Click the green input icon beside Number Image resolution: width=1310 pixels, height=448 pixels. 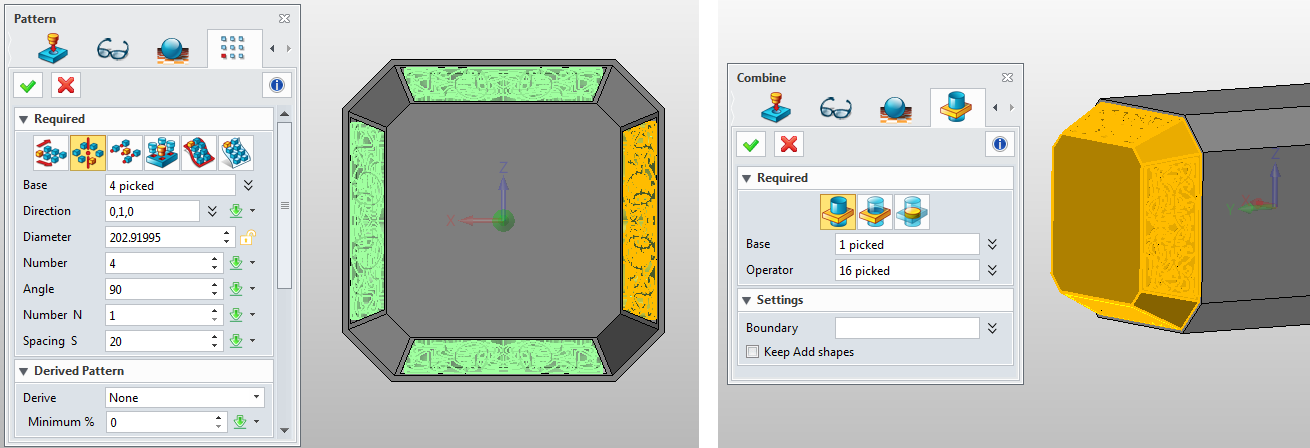(x=236, y=263)
